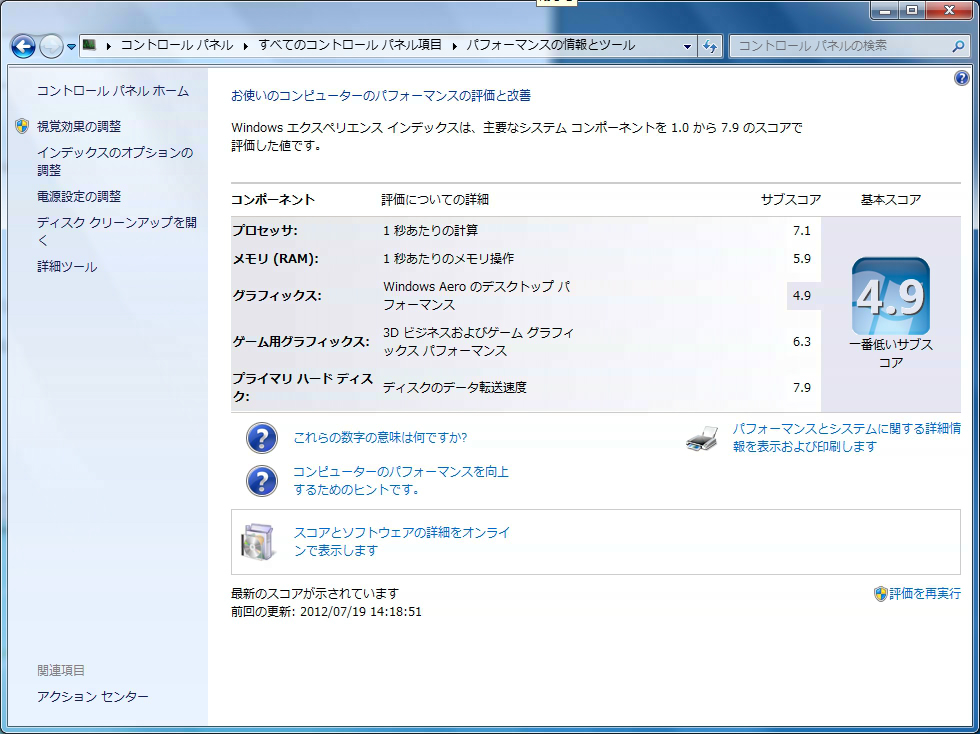Open 視覚効果の調整 link
Screen dimensions: 980x734
79,126
